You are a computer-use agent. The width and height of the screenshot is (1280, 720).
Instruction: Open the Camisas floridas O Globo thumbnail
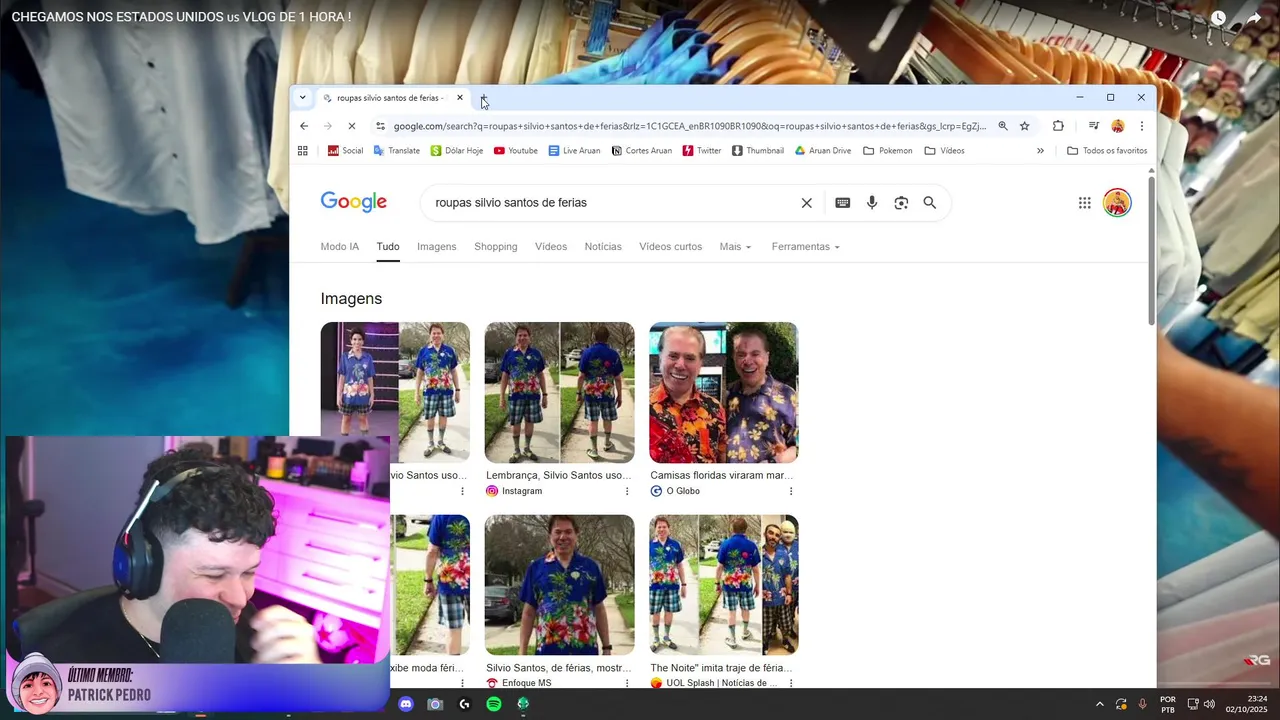pos(724,392)
